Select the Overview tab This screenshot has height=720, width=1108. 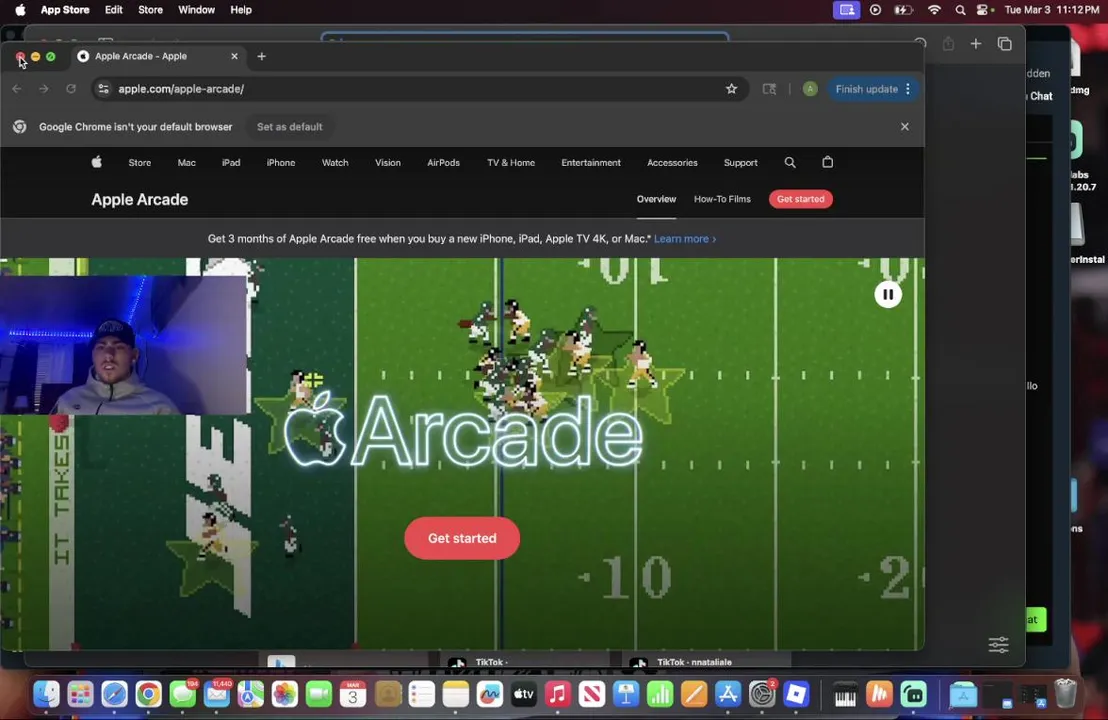click(656, 199)
